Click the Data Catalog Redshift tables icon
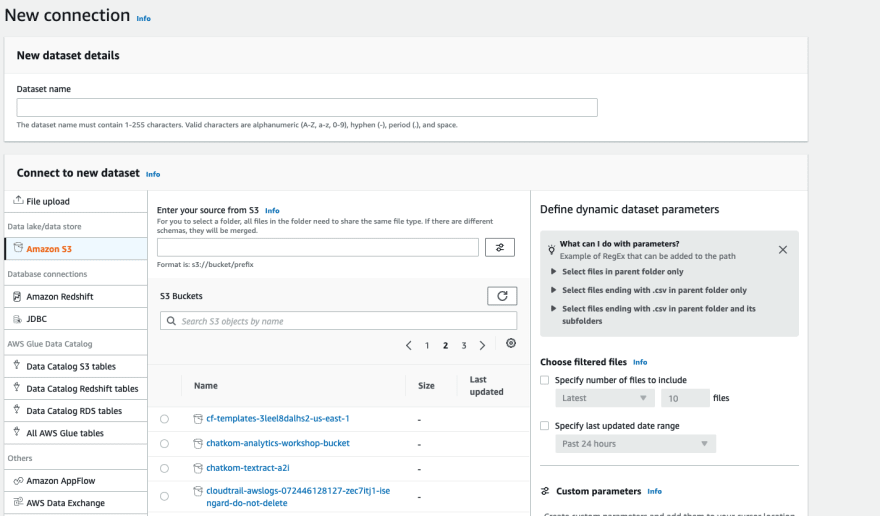Screen dimensions: 880x516 [17, 387]
